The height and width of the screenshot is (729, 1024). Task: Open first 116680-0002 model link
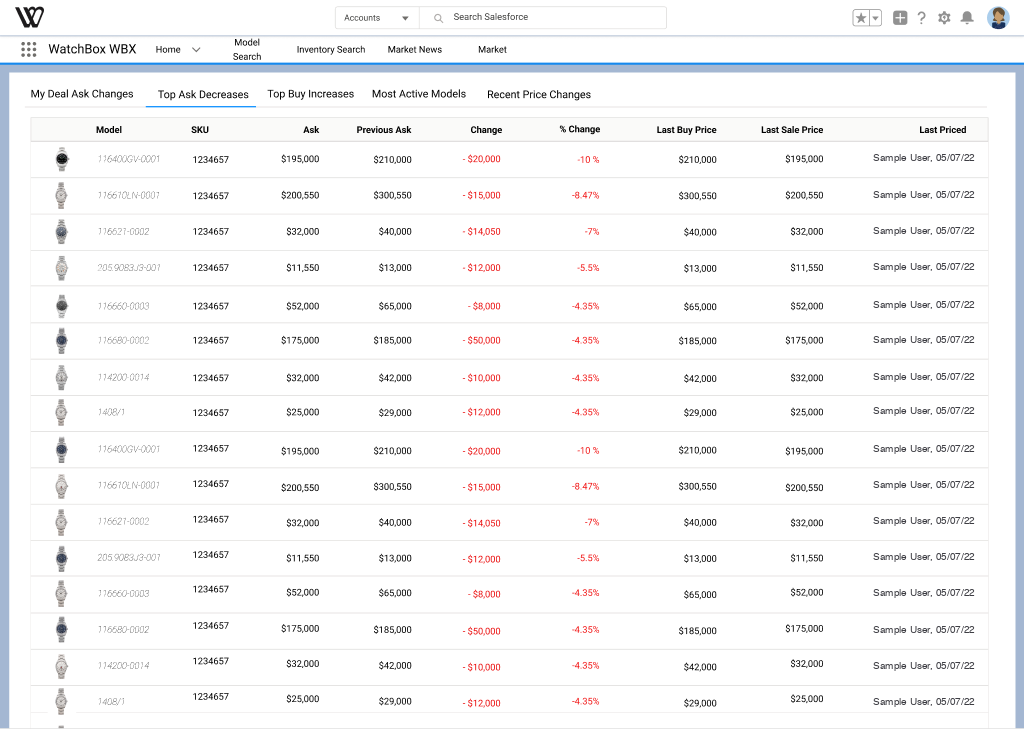tap(123, 340)
